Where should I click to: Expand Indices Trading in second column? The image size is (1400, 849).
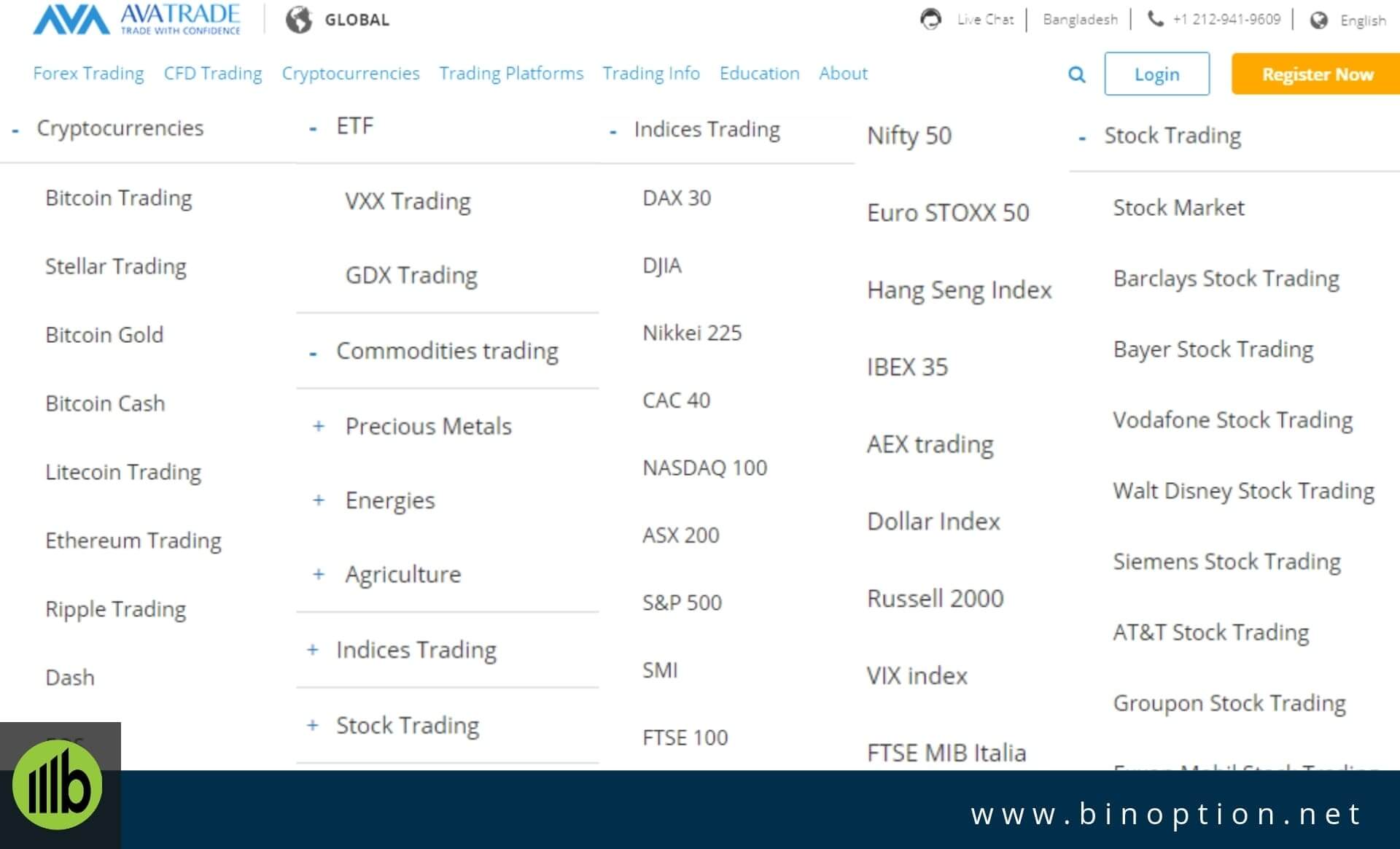click(313, 650)
